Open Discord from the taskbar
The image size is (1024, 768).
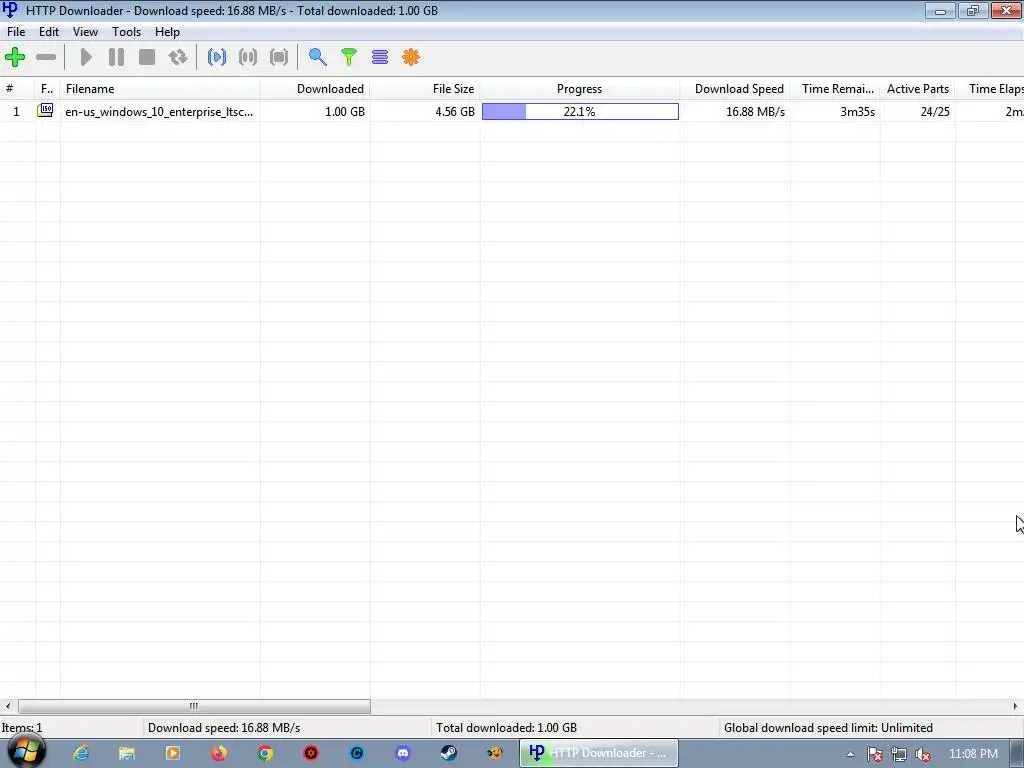[403, 753]
